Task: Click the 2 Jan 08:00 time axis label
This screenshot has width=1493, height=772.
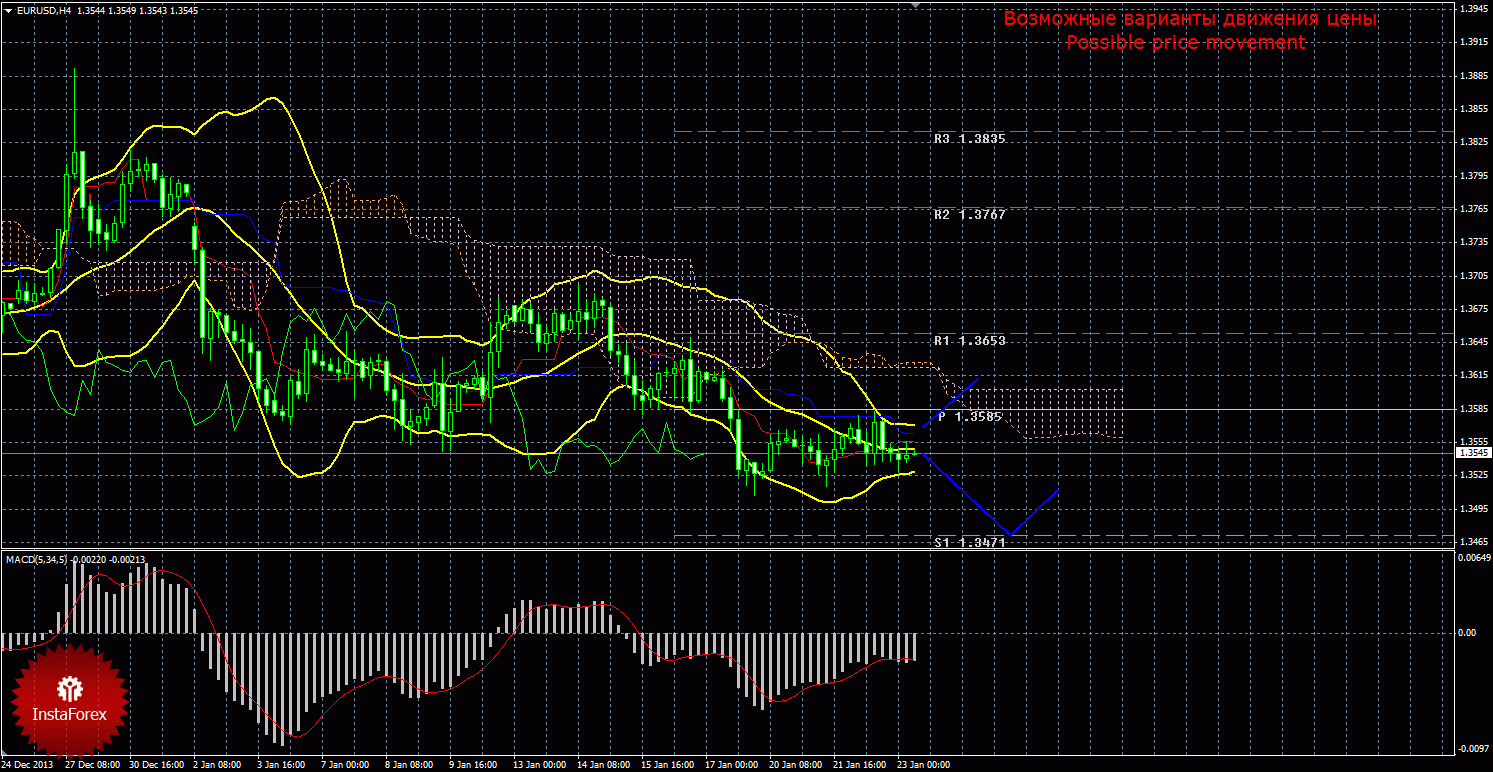Action: 217,765
